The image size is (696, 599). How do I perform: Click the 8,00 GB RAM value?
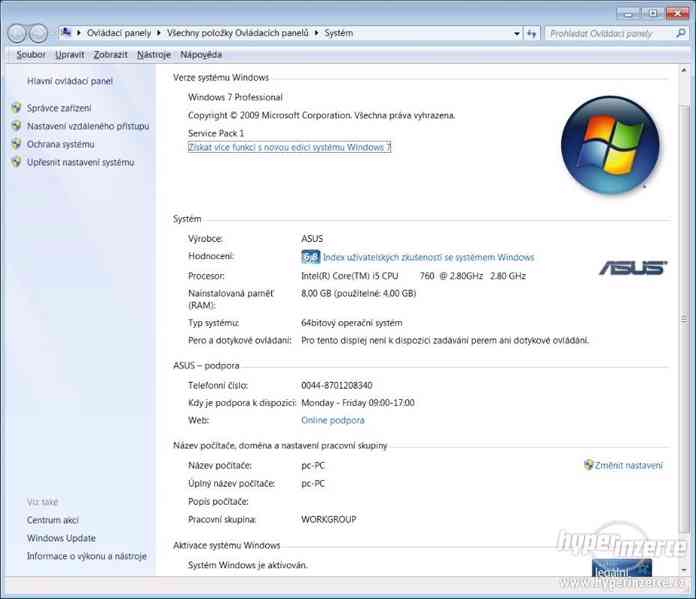[x=358, y=293]
